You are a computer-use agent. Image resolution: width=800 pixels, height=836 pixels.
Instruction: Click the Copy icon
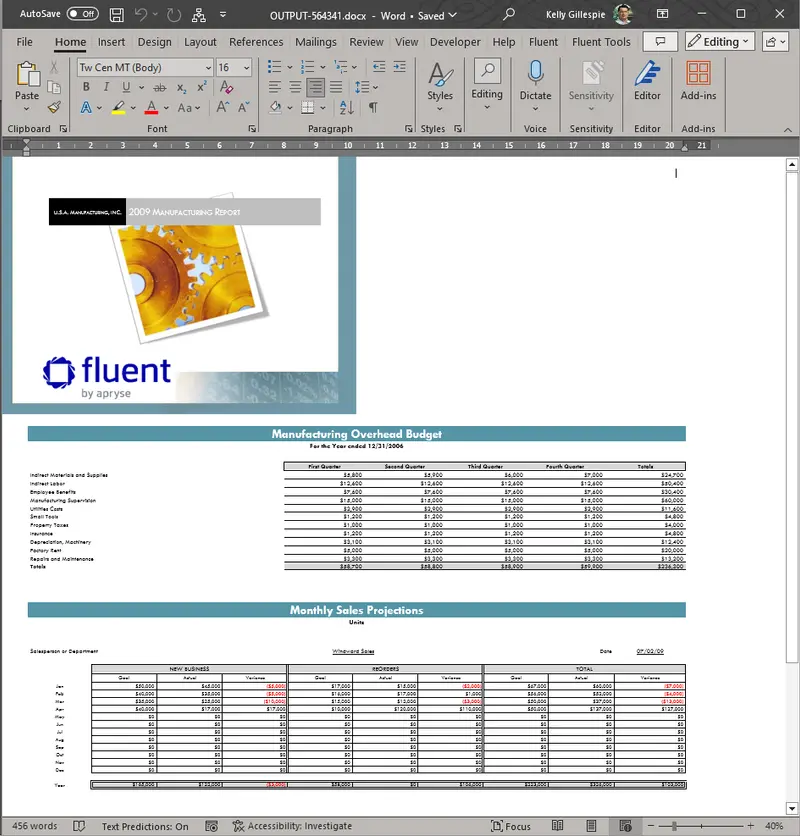54,87
